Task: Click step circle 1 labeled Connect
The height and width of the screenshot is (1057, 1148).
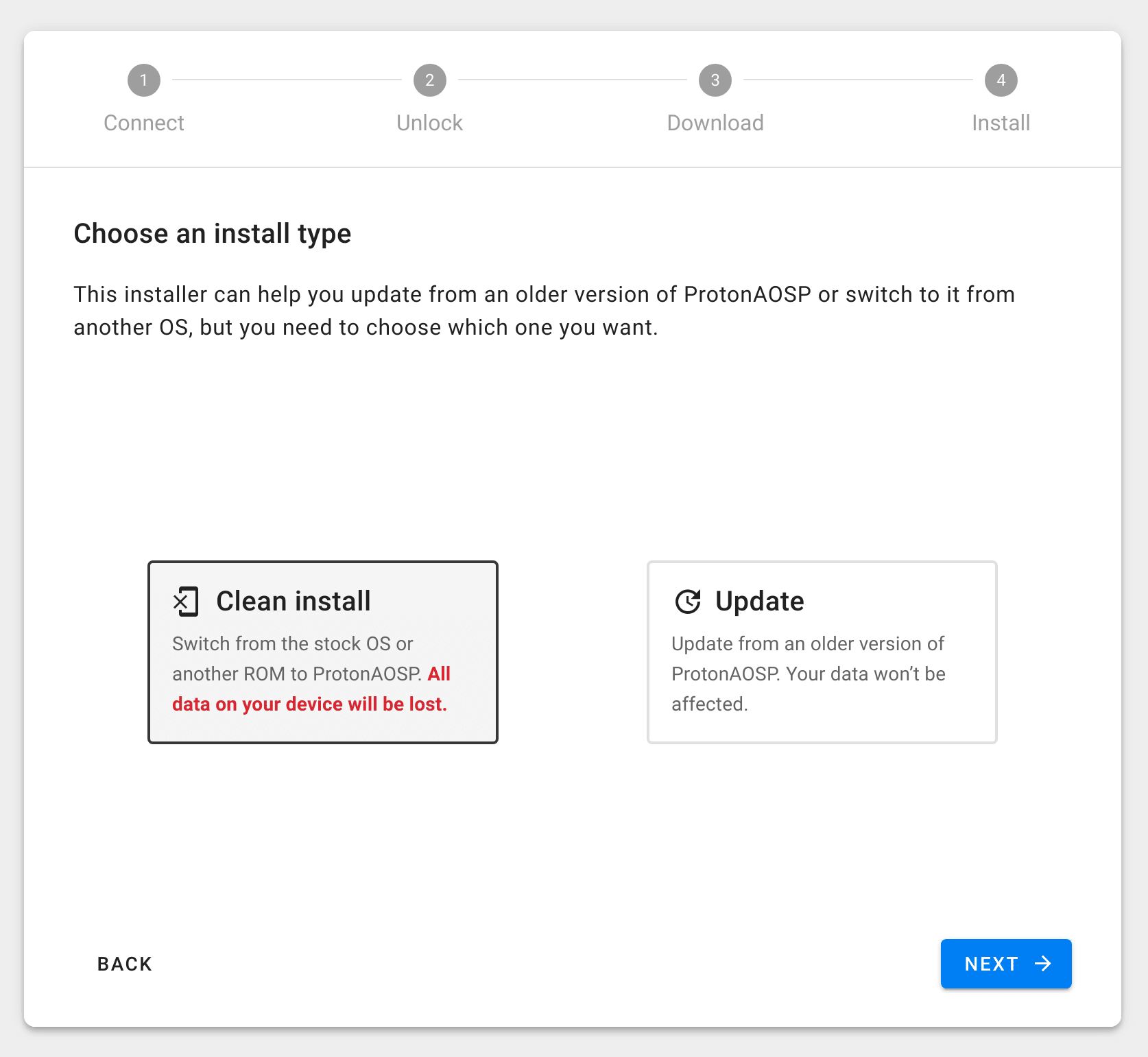Action: (x=144, y=80)
